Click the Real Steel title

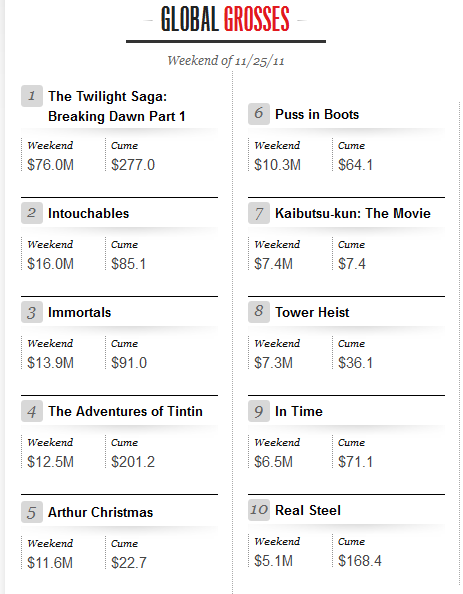pyautogui.click(x=308, y=510)
